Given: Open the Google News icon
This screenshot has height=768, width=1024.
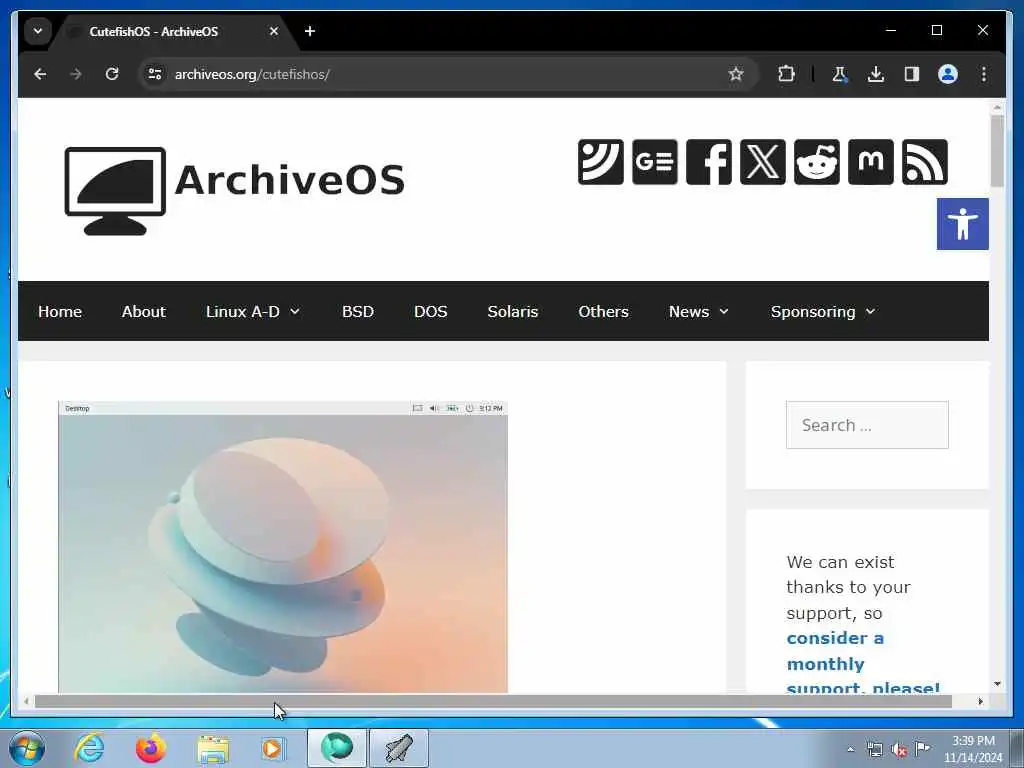Looking at the screenshot, I should tap(654, 162).
